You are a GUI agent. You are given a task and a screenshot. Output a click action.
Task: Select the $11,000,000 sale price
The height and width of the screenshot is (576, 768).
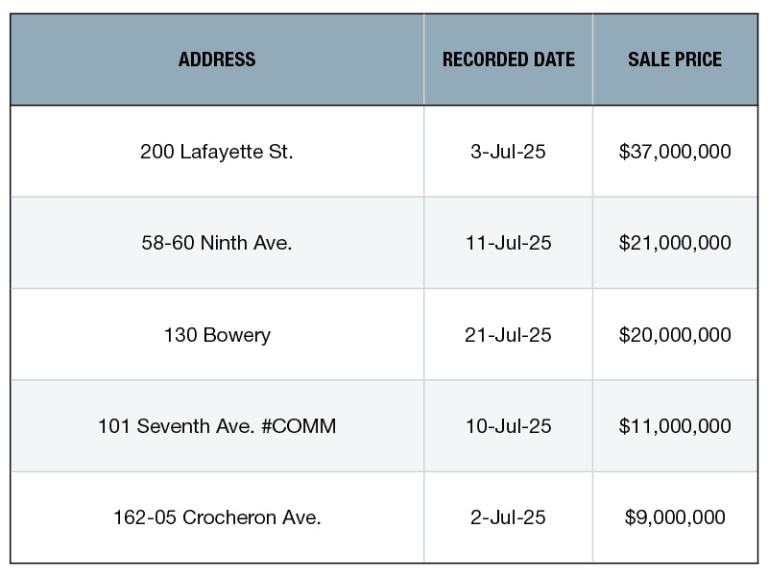(x=675, y=426)
